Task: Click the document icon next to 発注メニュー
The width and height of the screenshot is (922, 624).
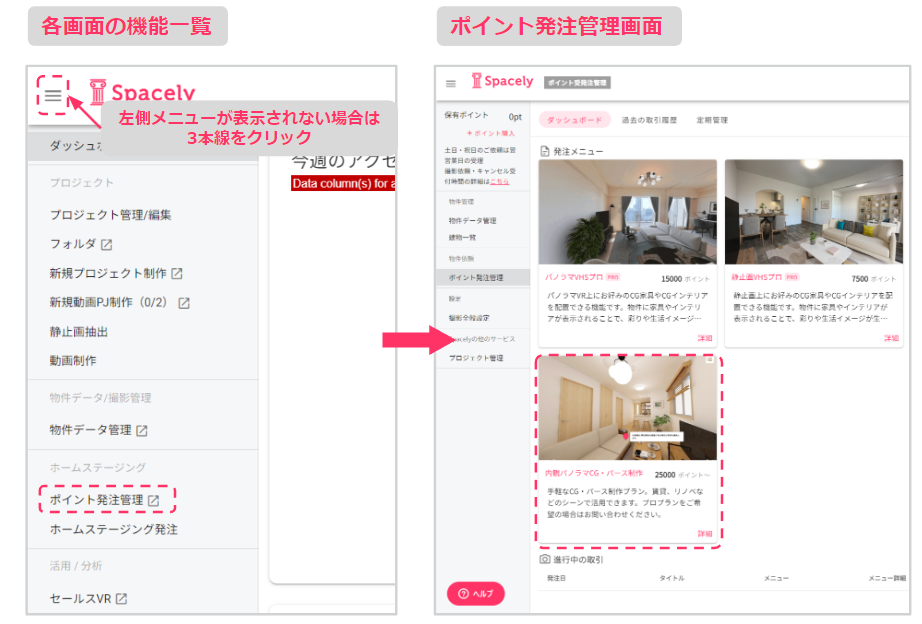Action: [545, 151]
